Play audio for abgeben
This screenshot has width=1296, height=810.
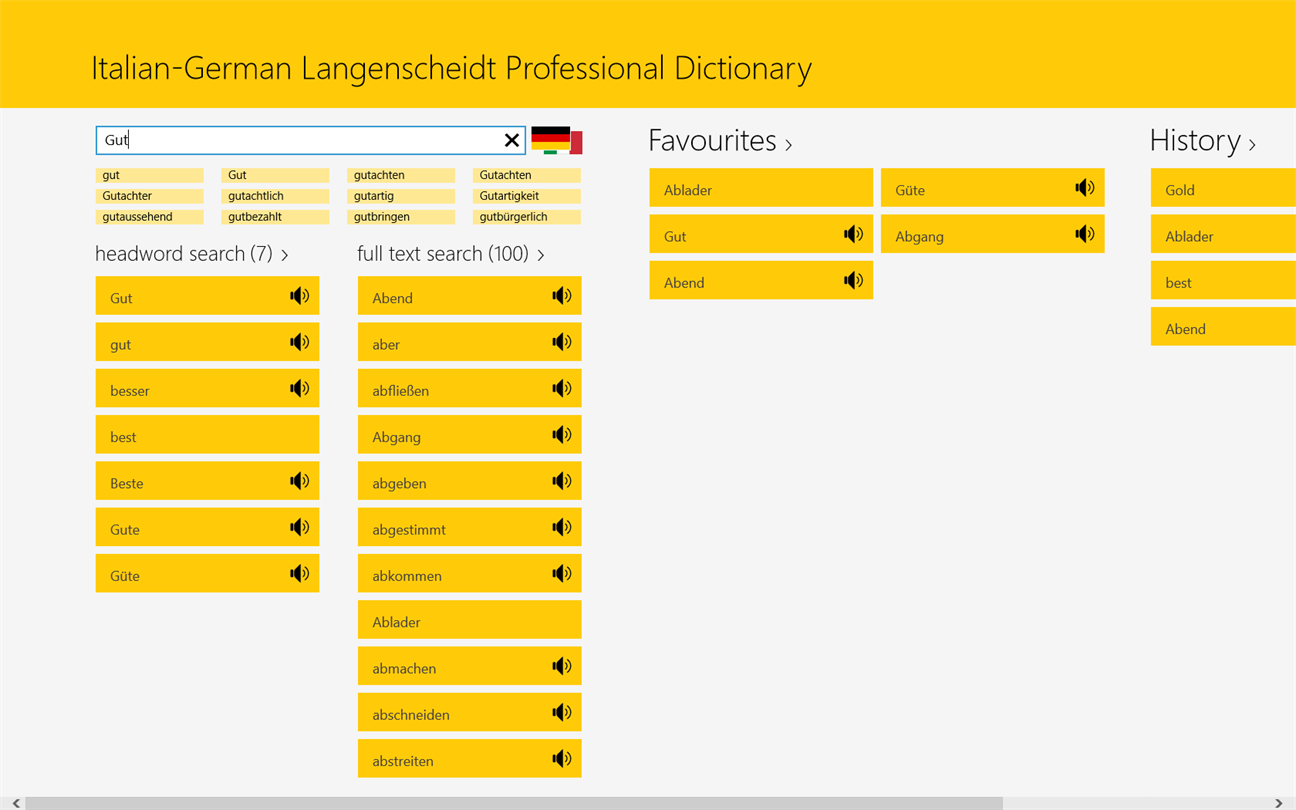click(x=561, y=481)
